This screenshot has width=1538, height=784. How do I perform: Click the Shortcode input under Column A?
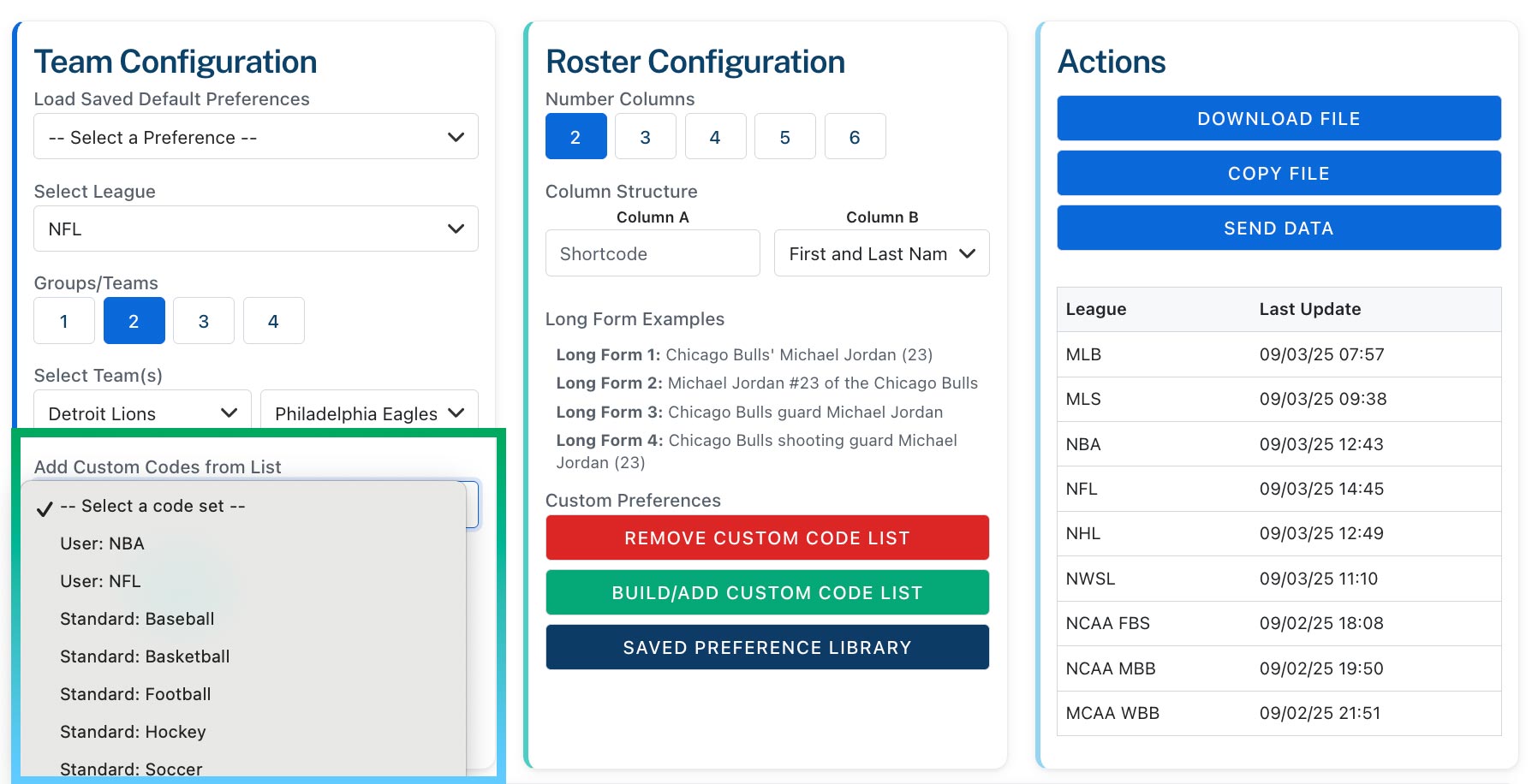click(652, 253)
